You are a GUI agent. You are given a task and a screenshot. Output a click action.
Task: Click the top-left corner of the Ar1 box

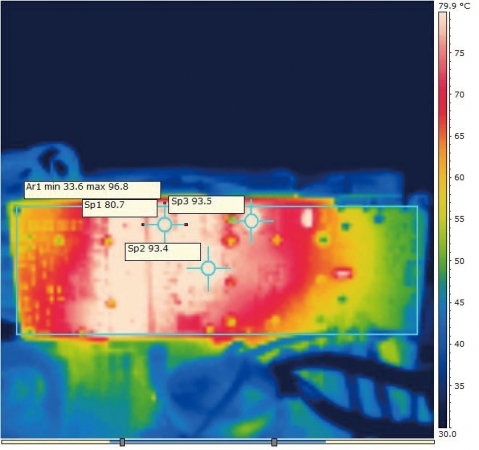pyautogui.click(x=17, y=207)
